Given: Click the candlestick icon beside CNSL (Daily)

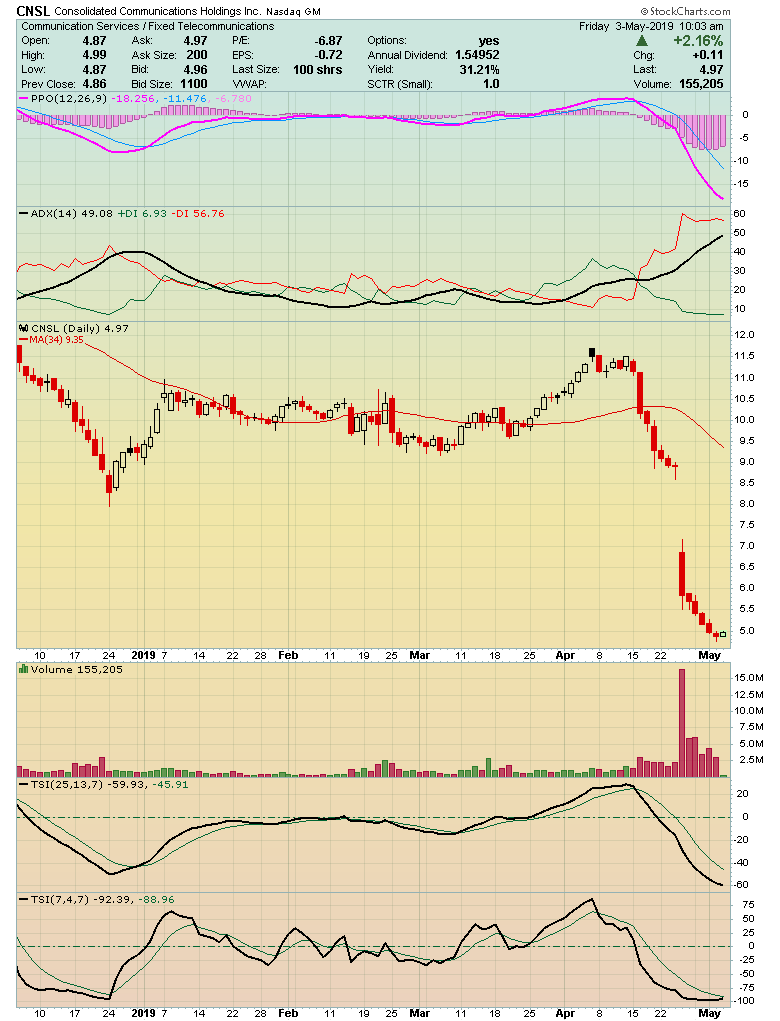Looking at the screenshot, I should tap(23, 328).
